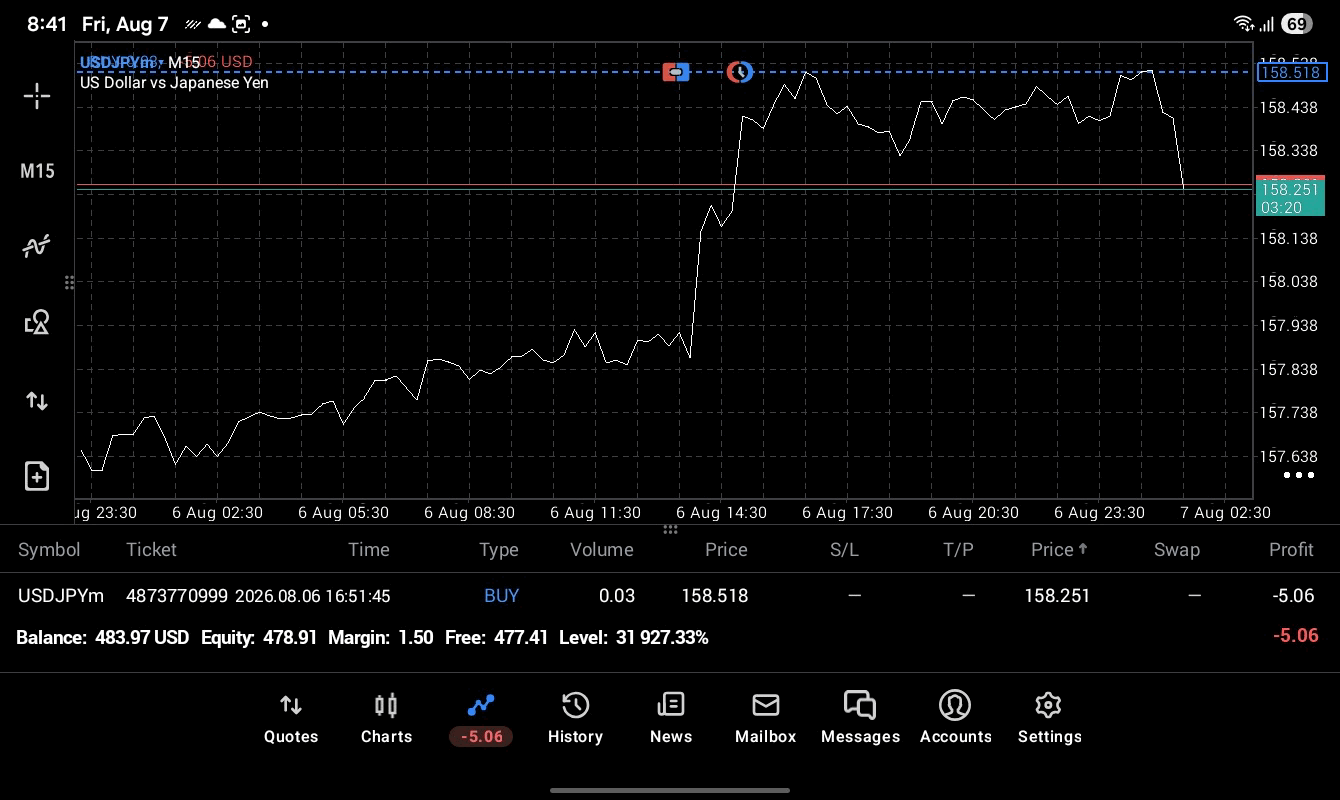Select the USDJPYm position row symbol

point(61,596)
